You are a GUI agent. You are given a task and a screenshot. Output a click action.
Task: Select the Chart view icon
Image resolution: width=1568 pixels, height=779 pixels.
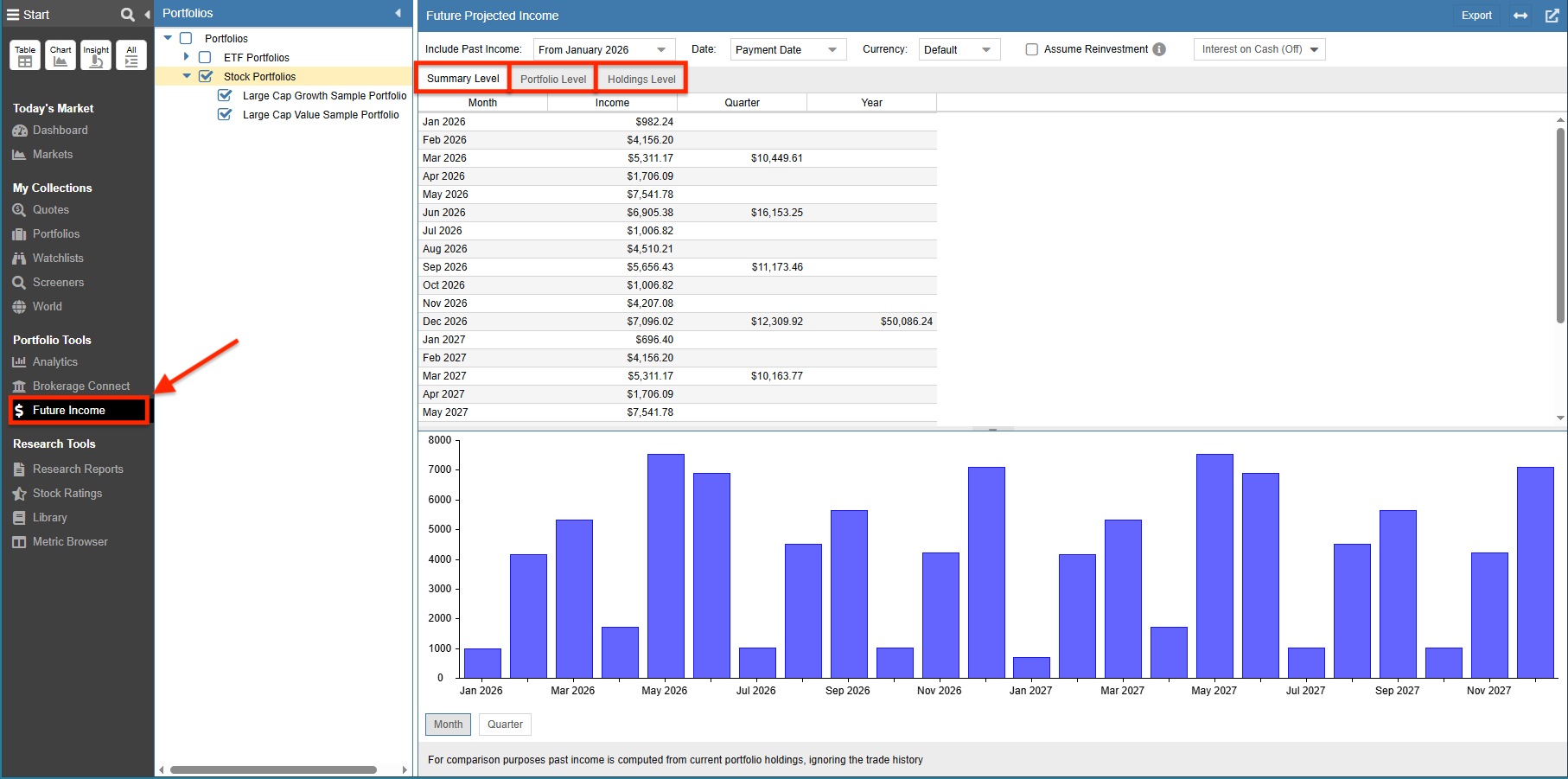(x=61, y=55)
